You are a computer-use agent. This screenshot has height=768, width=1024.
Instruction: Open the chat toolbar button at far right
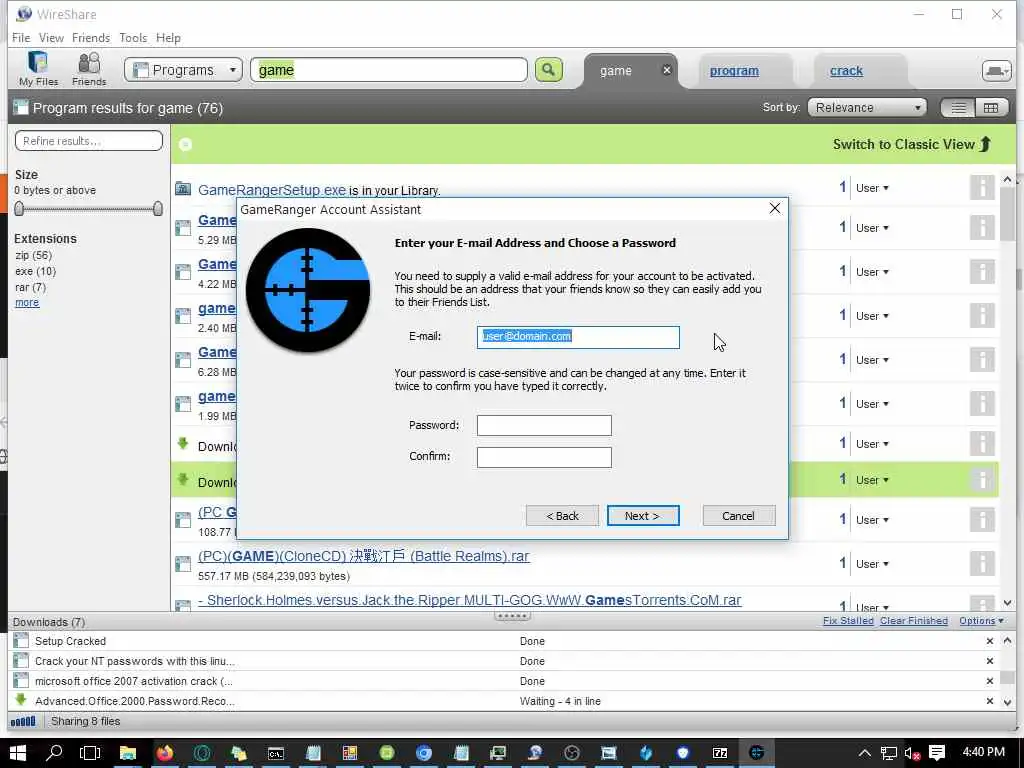(x=997, y=70)
